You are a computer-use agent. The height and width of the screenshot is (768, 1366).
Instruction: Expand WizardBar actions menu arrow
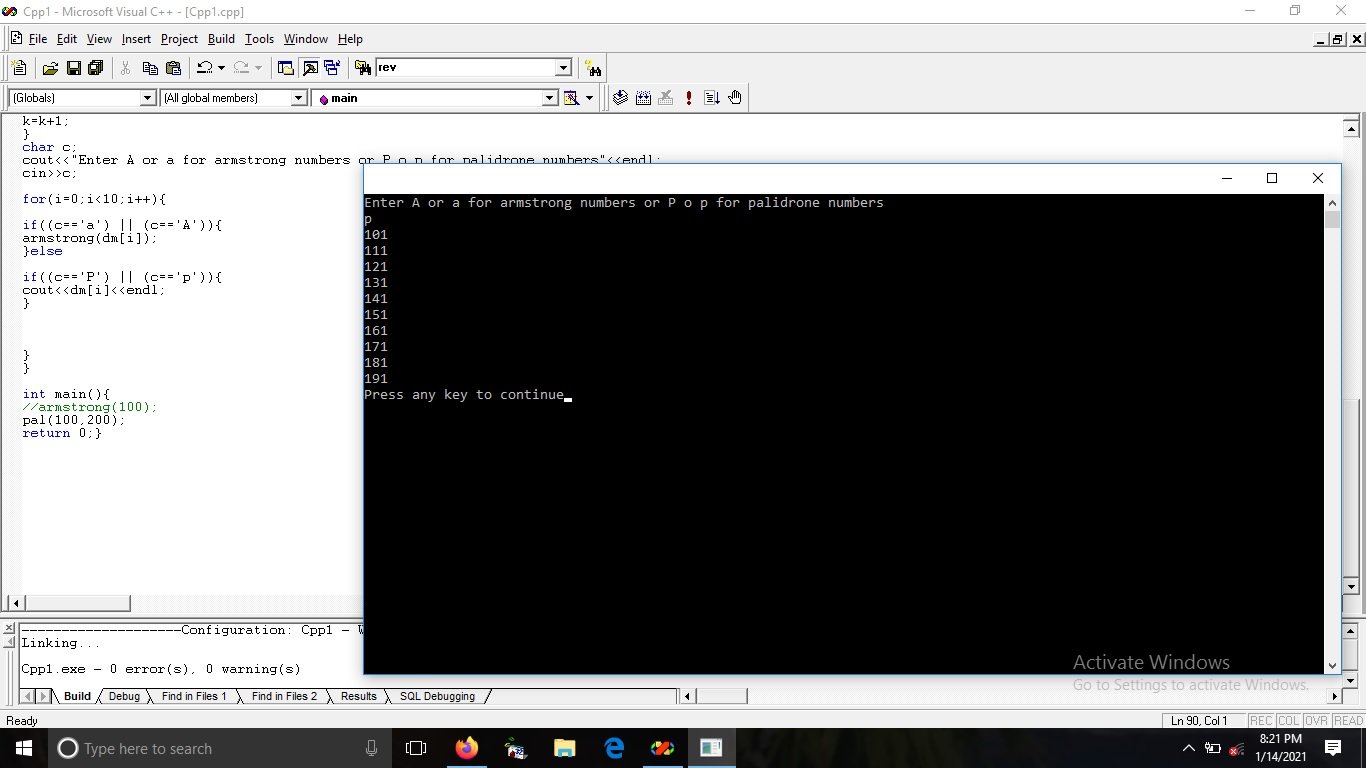589,98
